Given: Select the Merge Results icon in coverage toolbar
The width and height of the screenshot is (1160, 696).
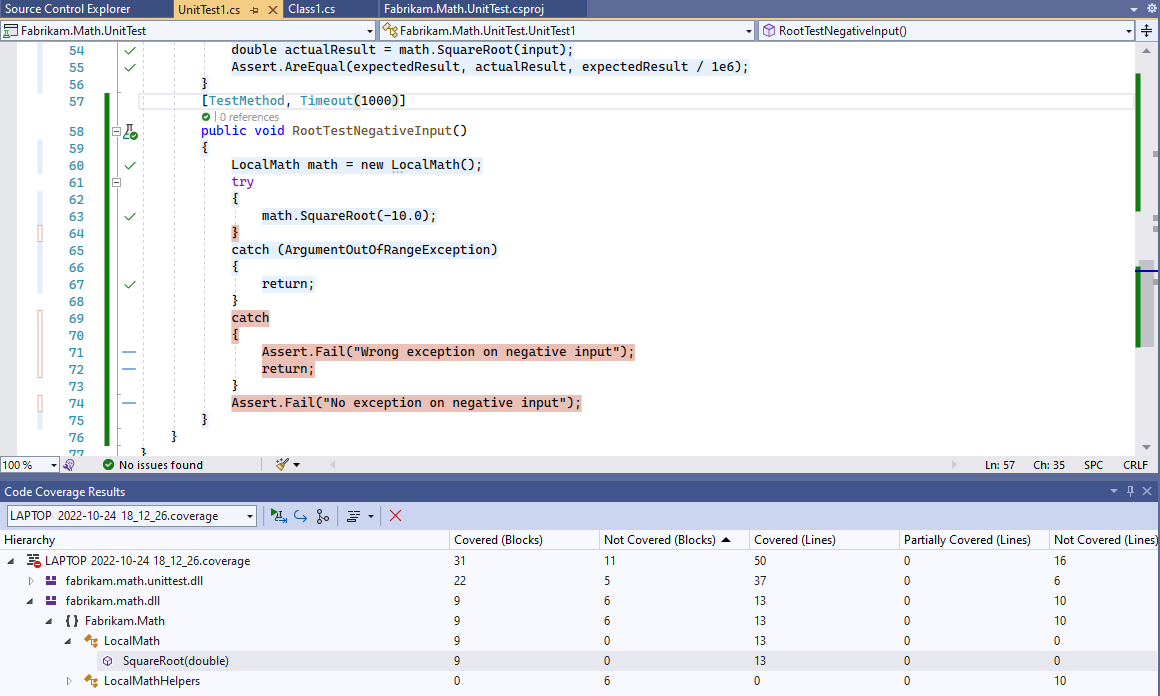Looking at the screenshot, I should pyautogui.click(x=322, y=515).
